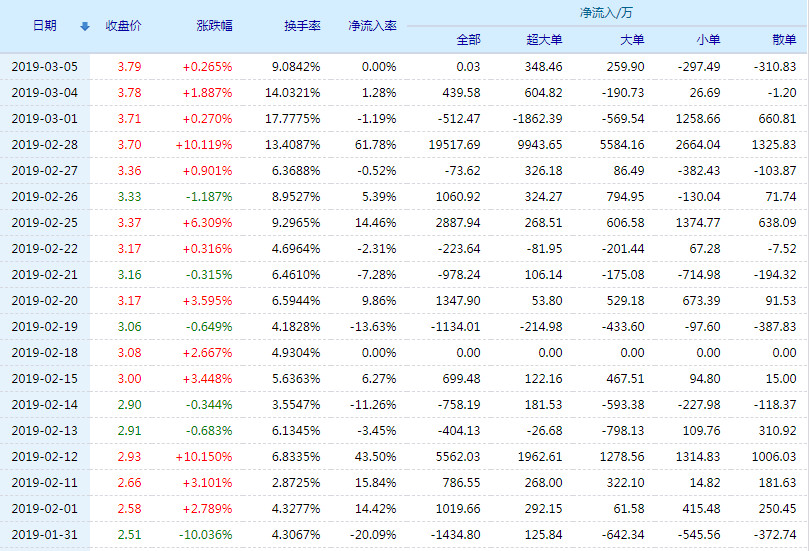The width and height of the screenshot is (812, 551).
Task: Click closing price 2.51
Action: point(129,534)
